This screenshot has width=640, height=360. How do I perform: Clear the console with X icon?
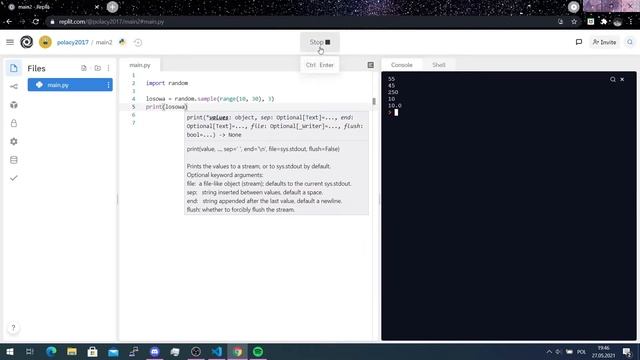[622, 79]
